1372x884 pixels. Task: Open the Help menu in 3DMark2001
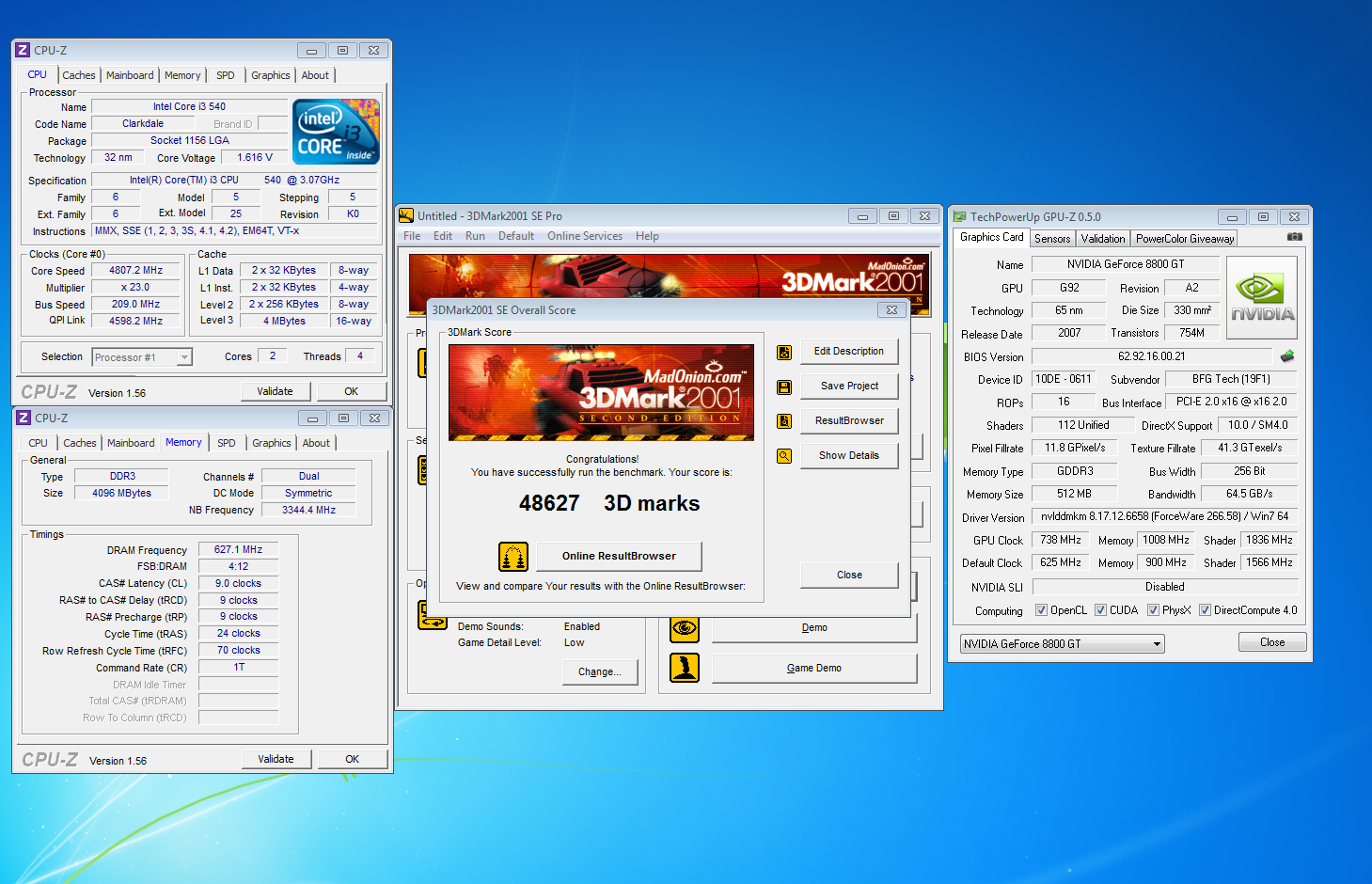coord(647,236)
